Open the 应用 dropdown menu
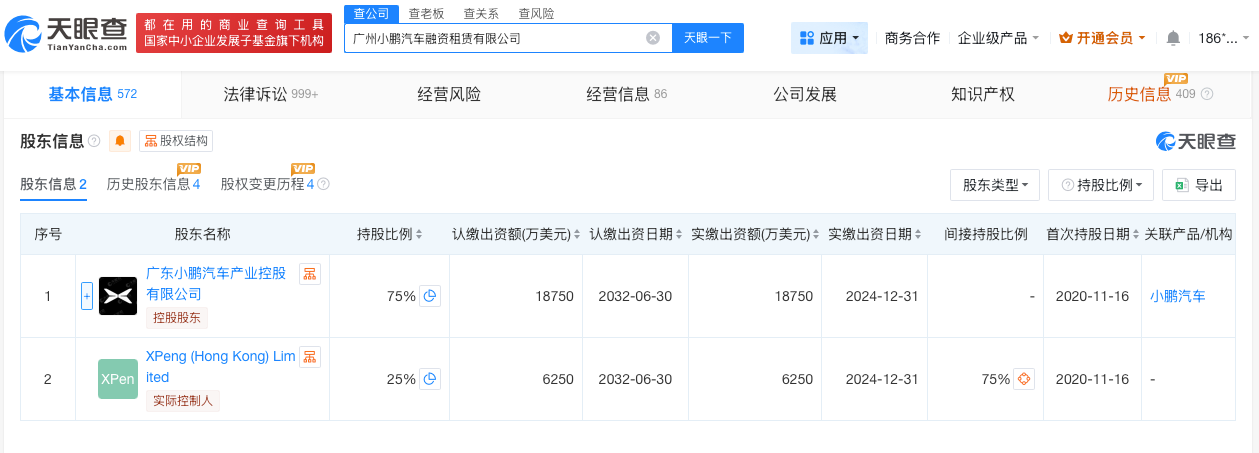Image resolution: width=1259 pixels, height=453 pixels. pos(829,38)
